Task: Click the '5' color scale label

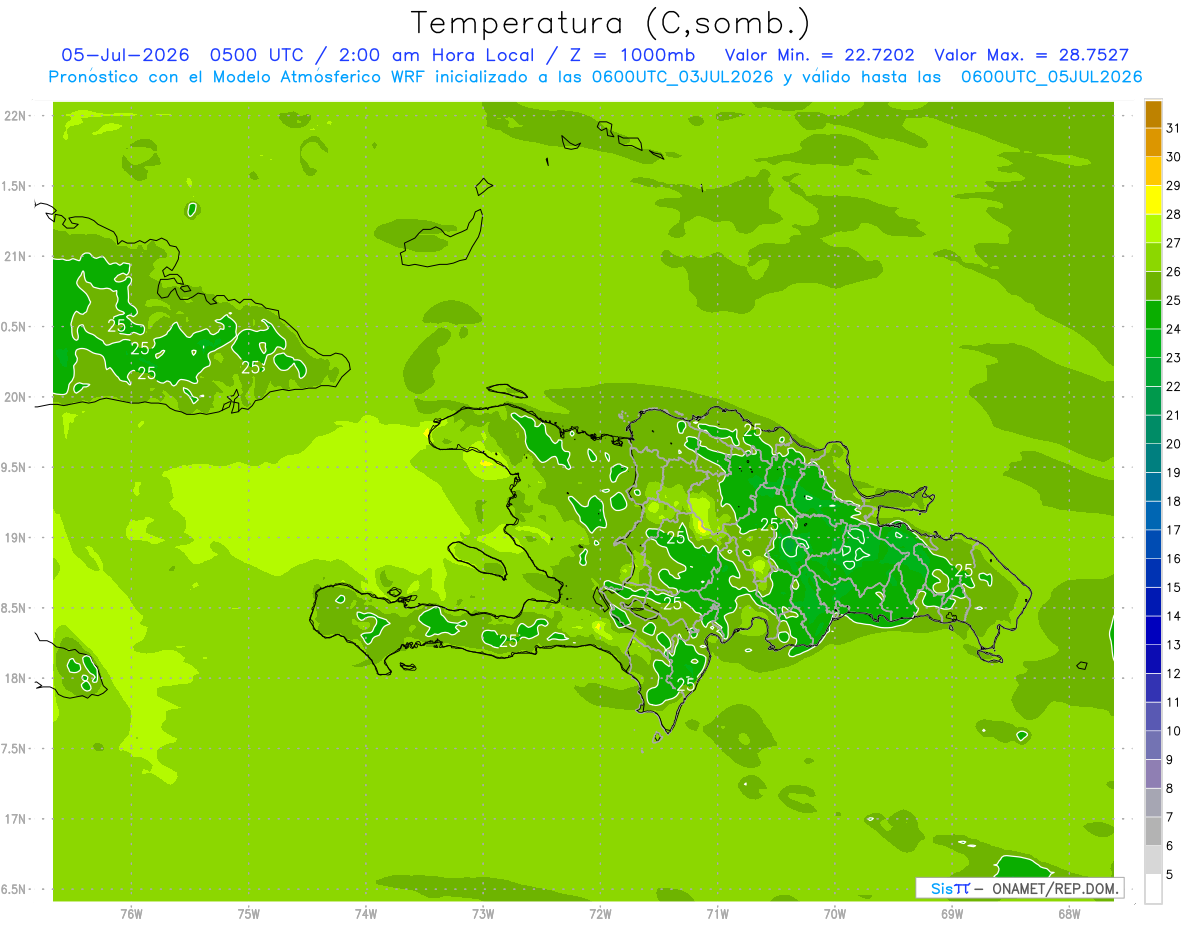Action: pos(1170,874)
